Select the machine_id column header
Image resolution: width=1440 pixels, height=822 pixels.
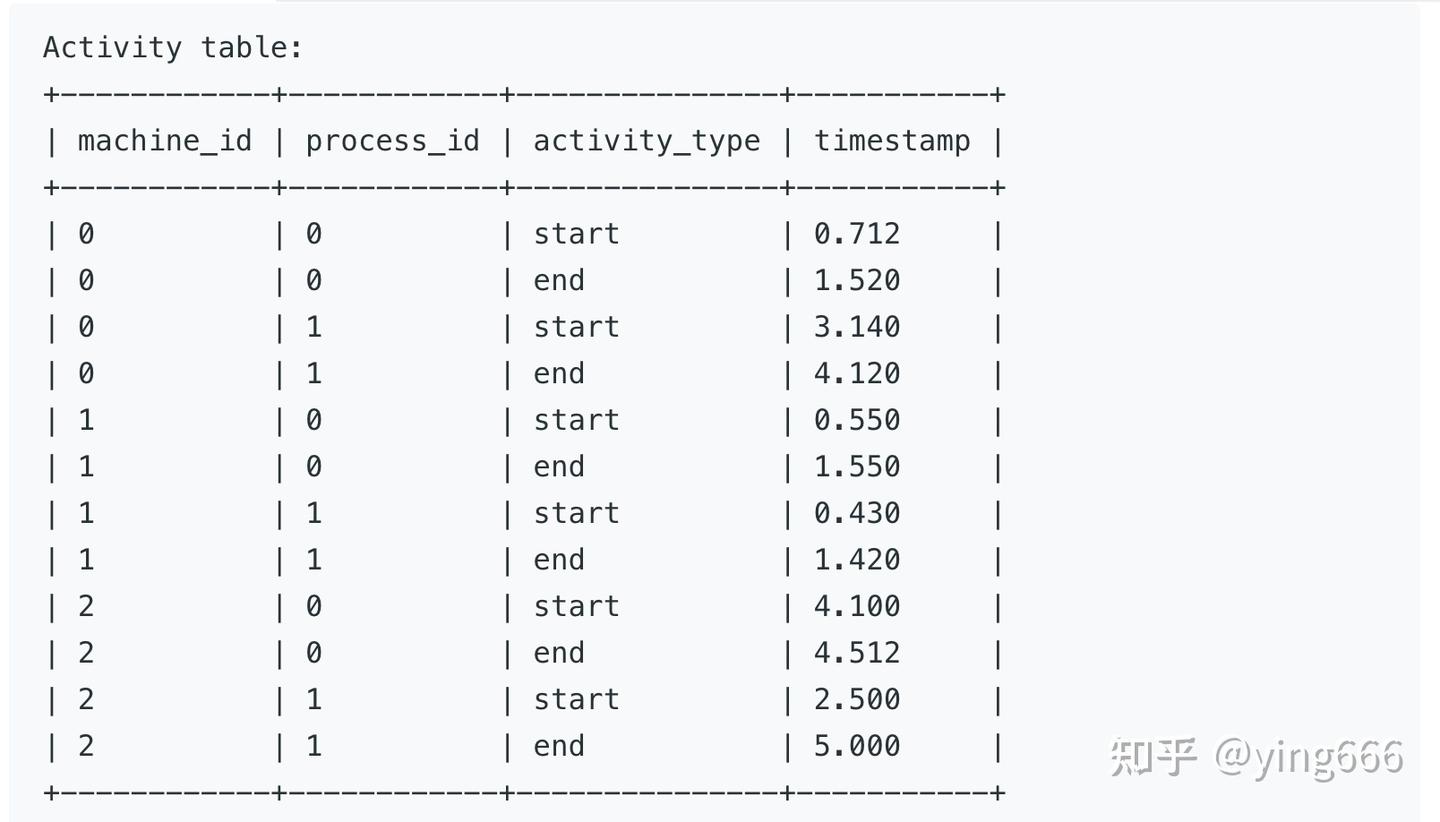(164, 141)
